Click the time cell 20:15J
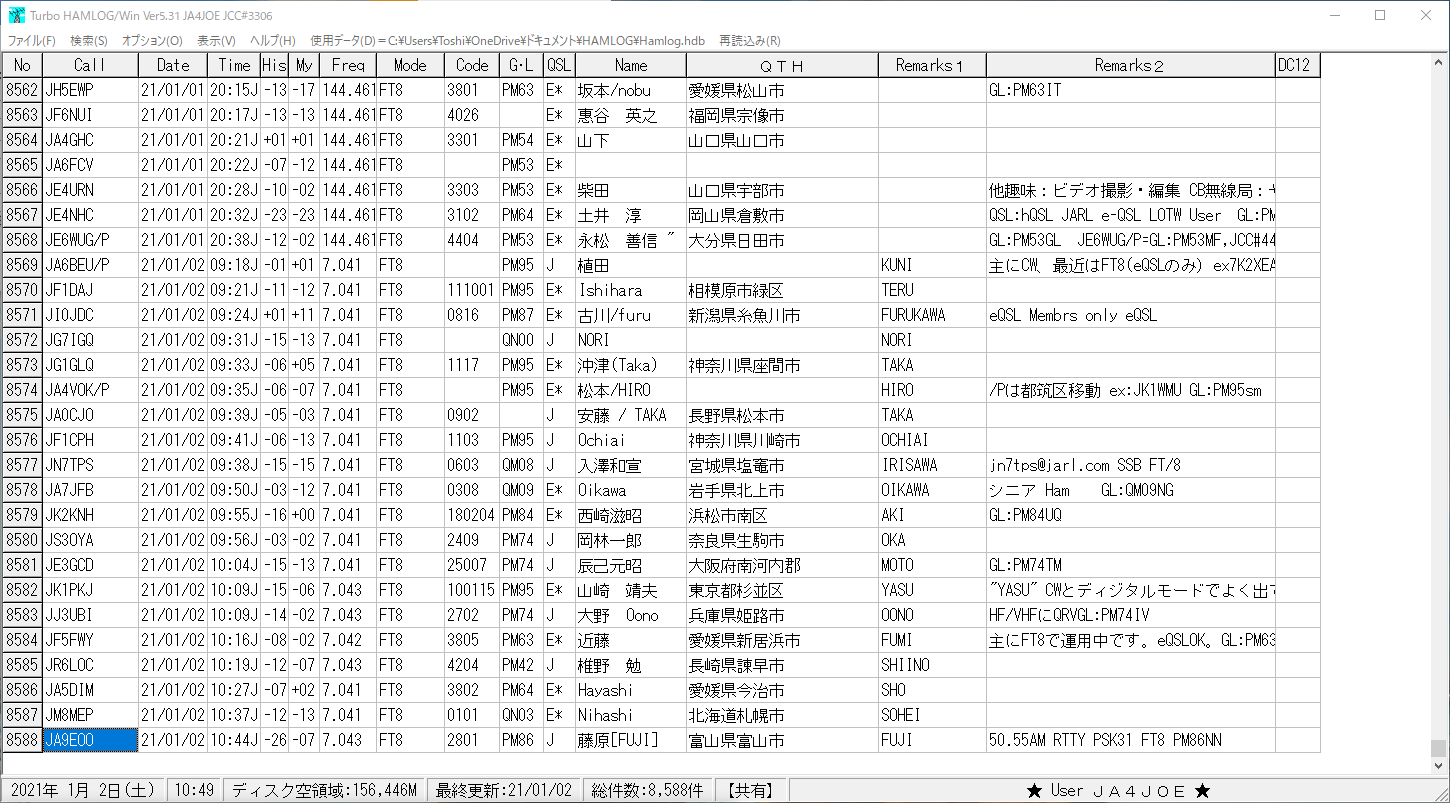Screen dimensions: 1450x803 click(234, 90)
